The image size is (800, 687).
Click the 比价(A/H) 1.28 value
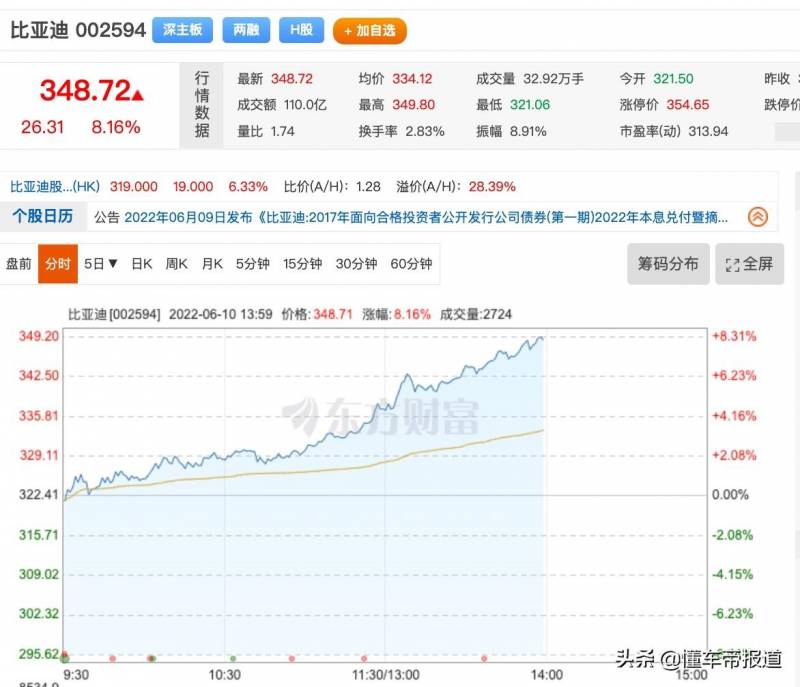[x=368, y=187]
